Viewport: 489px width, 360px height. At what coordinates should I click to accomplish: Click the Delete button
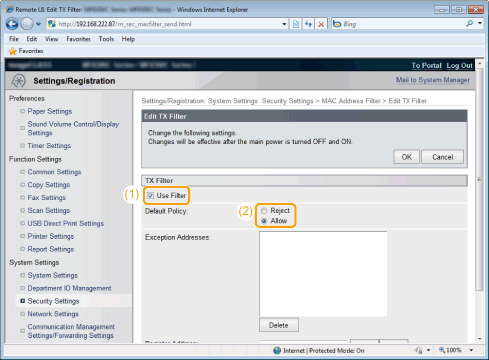point(279,325)
